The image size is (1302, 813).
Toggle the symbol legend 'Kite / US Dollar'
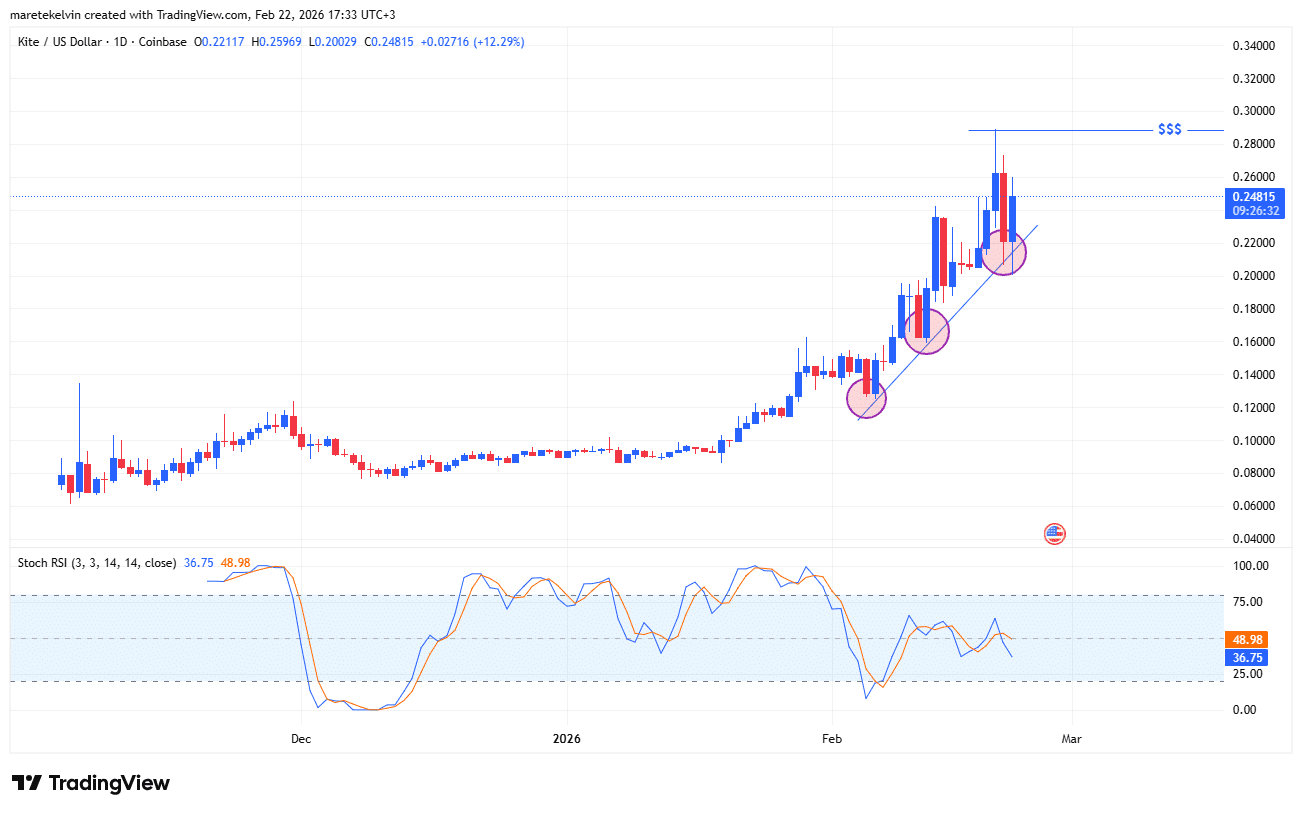tap(60, 42)
